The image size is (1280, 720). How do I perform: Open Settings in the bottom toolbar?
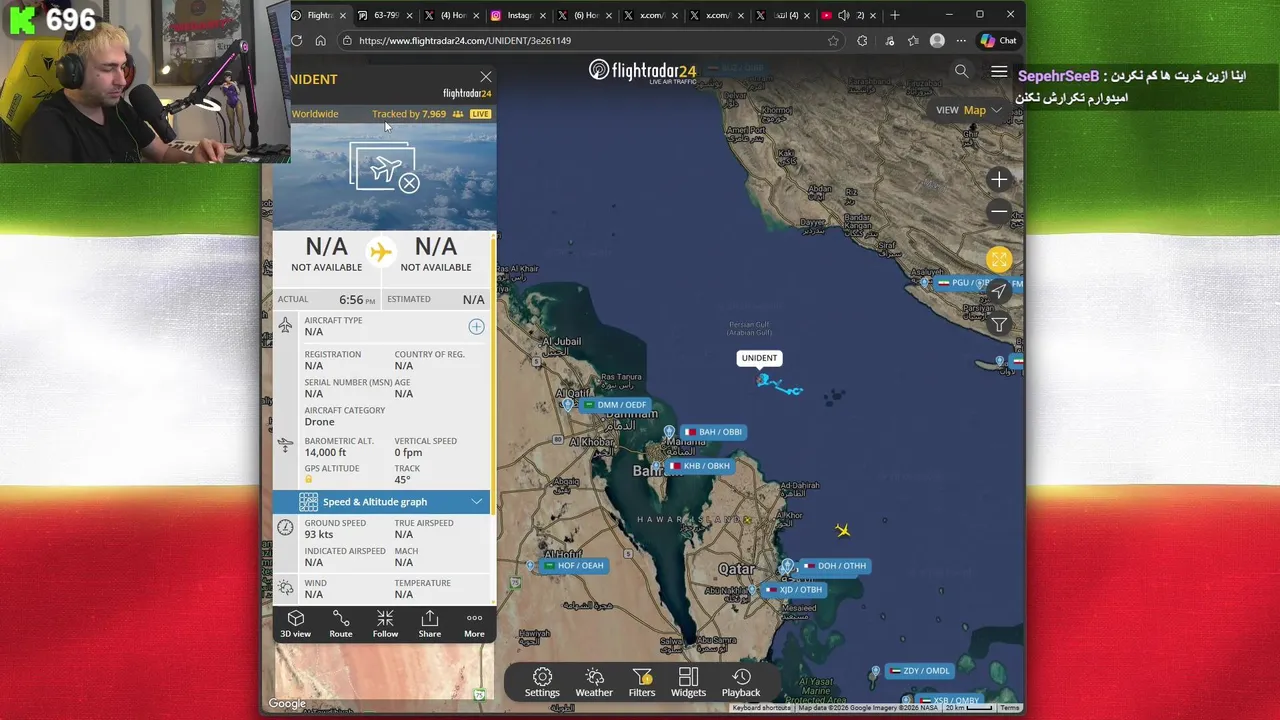click(x=542, y=683)
